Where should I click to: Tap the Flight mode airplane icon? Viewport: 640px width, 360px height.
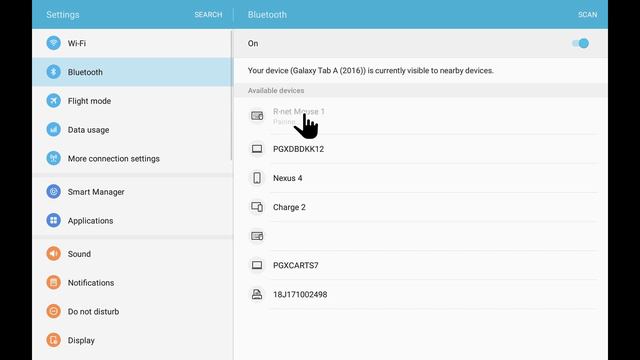53,100
